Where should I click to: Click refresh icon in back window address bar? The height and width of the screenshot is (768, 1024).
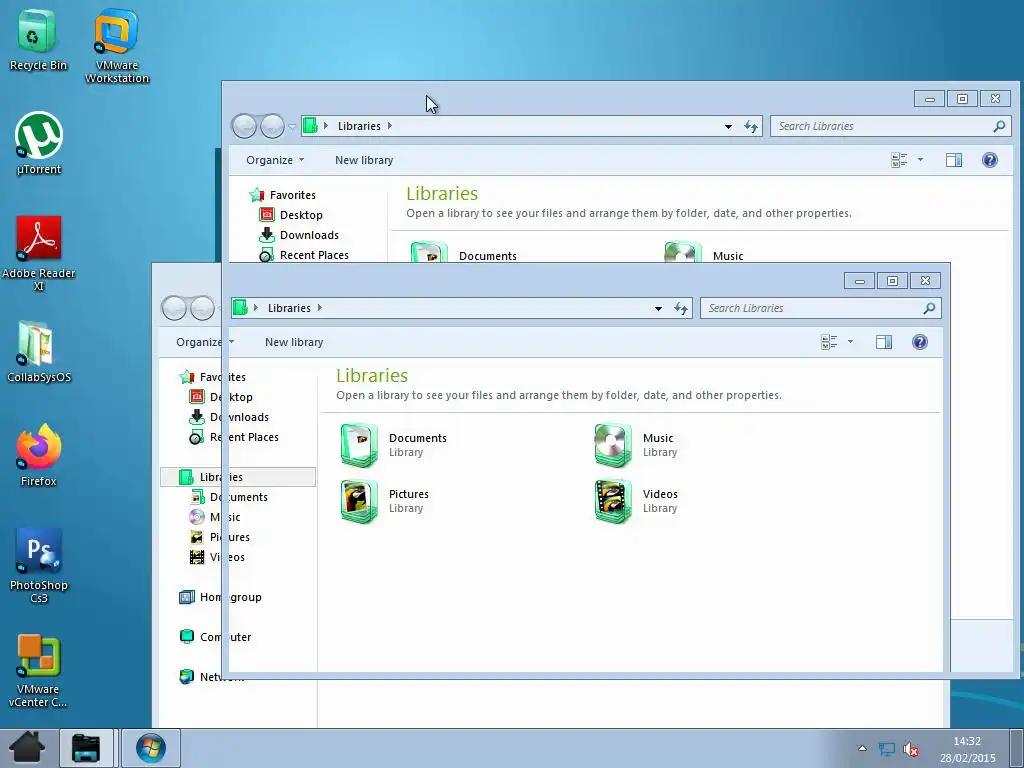(x=750, y=126)
